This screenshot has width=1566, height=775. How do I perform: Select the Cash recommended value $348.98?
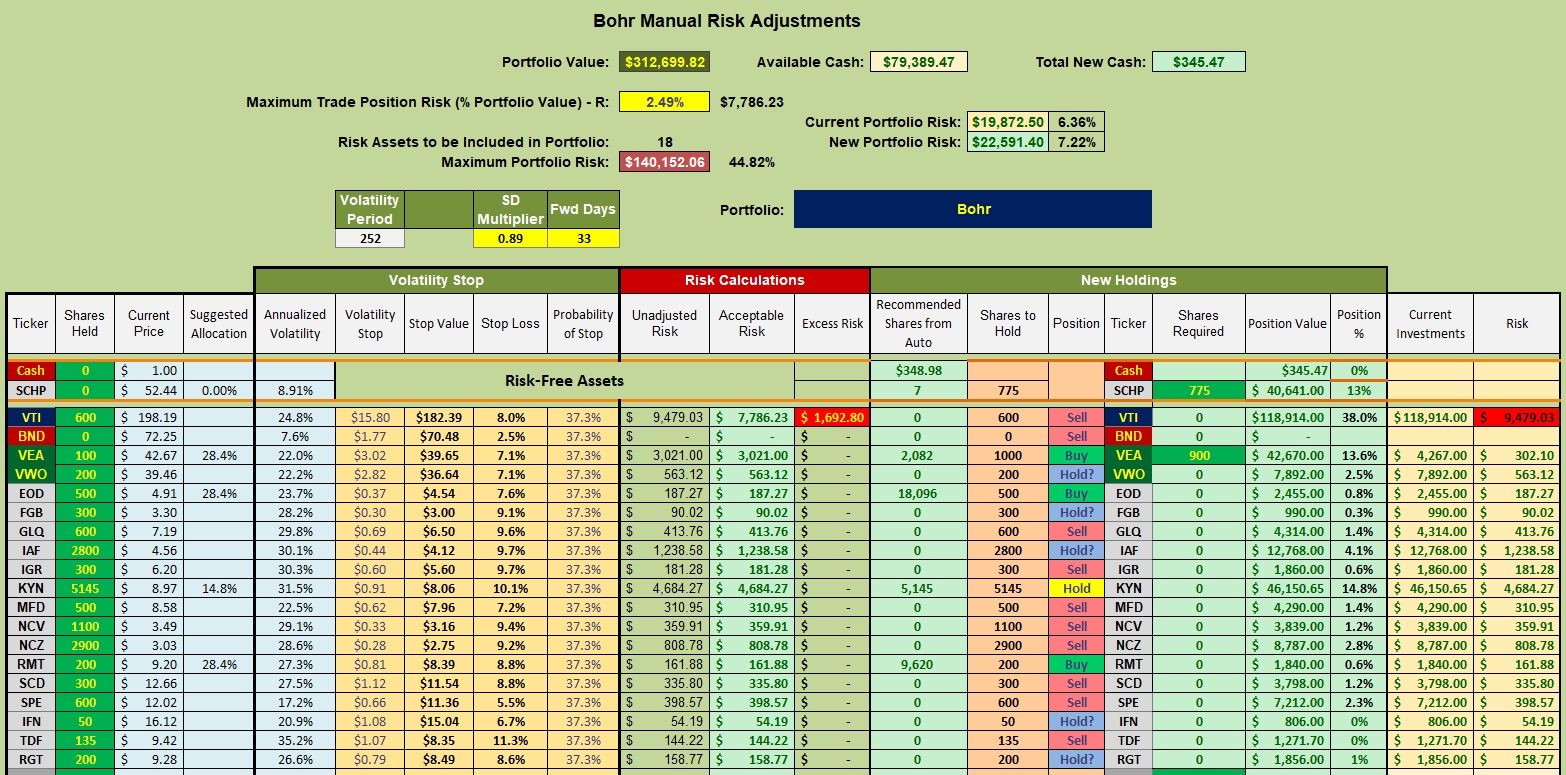[x=917, y=370]
